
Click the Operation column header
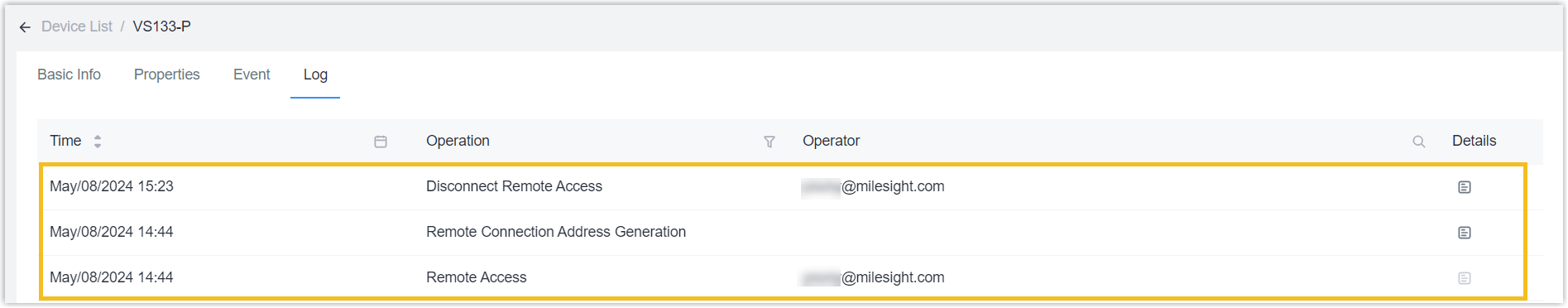(x=458, y=141)
